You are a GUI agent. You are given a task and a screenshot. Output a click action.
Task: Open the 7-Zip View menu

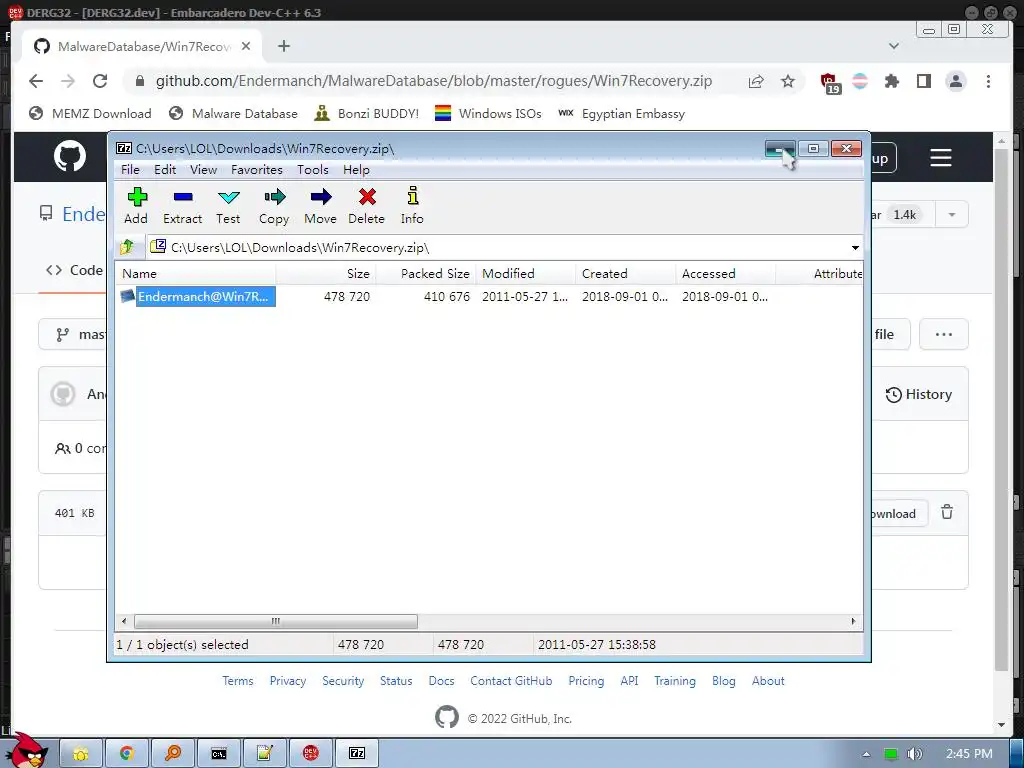tap(203, 170)
